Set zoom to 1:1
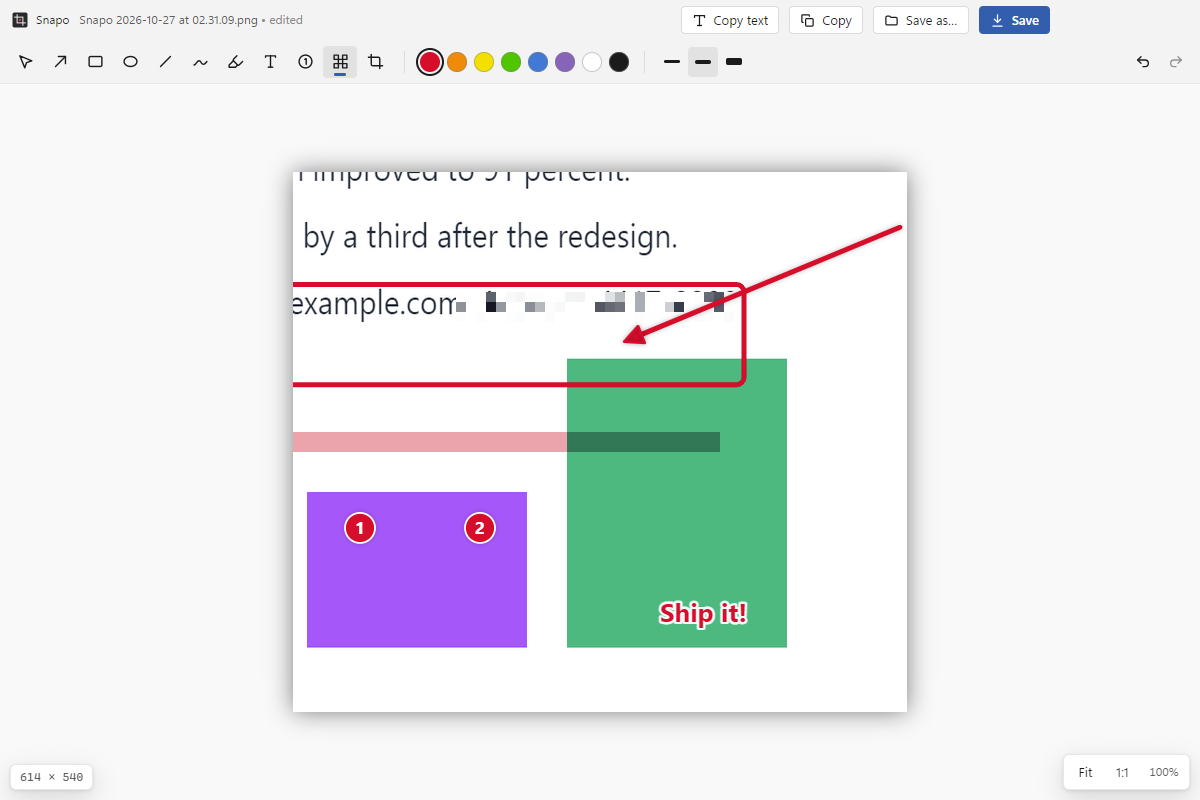Viewport: 1200px width, 800px height. (x=1122, y=772)
